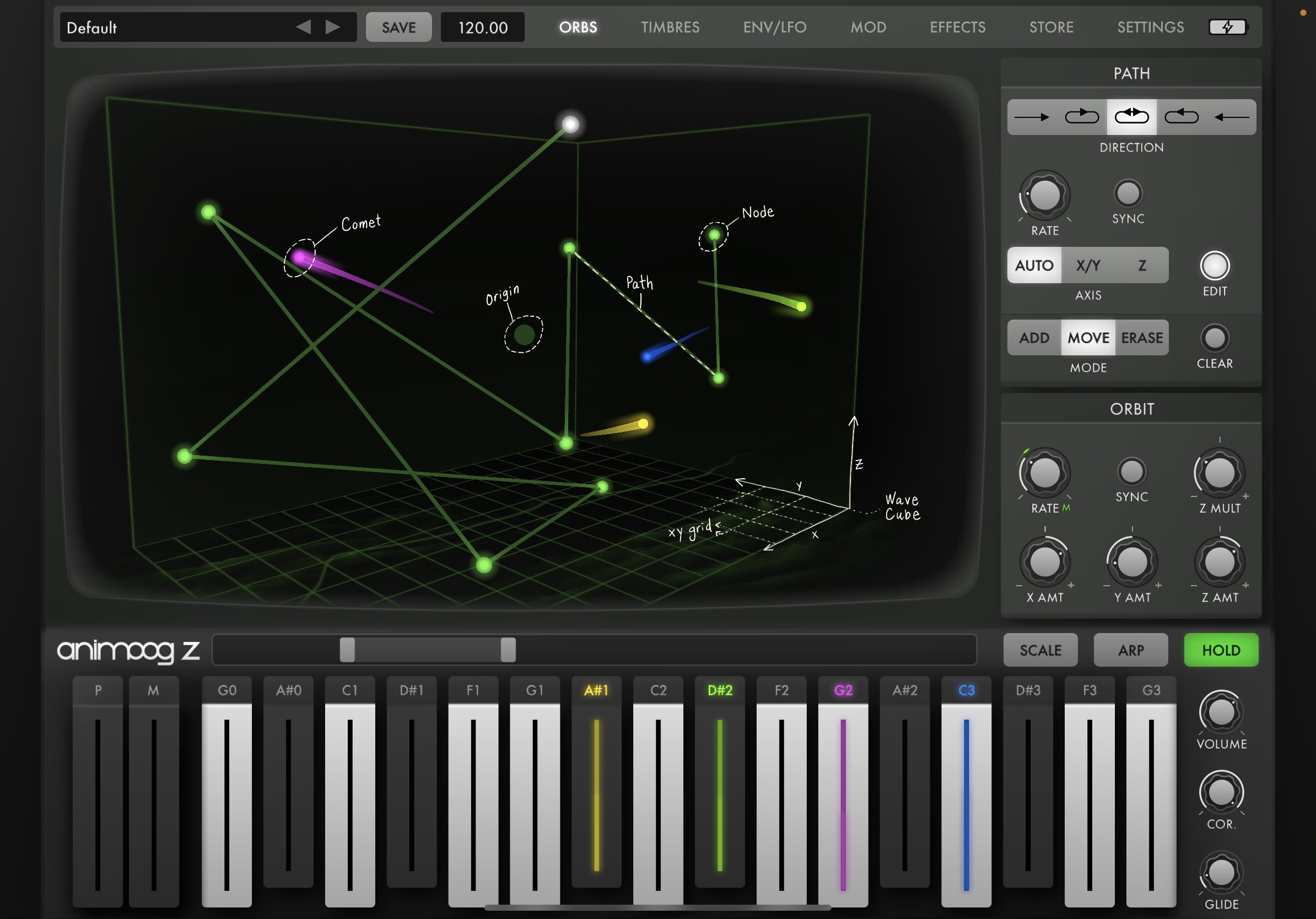The width and height of the screenshot is (1316, 919).
Task: Open the ARP settings button
Action: click(x=1130, y=650)
